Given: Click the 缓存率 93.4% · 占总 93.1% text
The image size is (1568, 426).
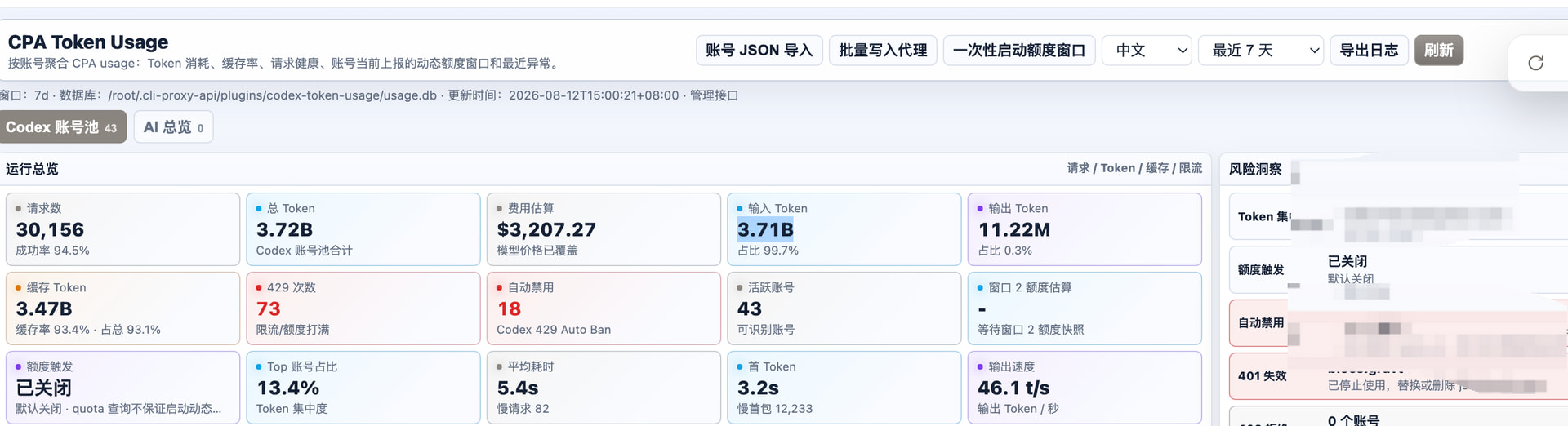Looking at the screenshot, I should [x=88, y=330].
